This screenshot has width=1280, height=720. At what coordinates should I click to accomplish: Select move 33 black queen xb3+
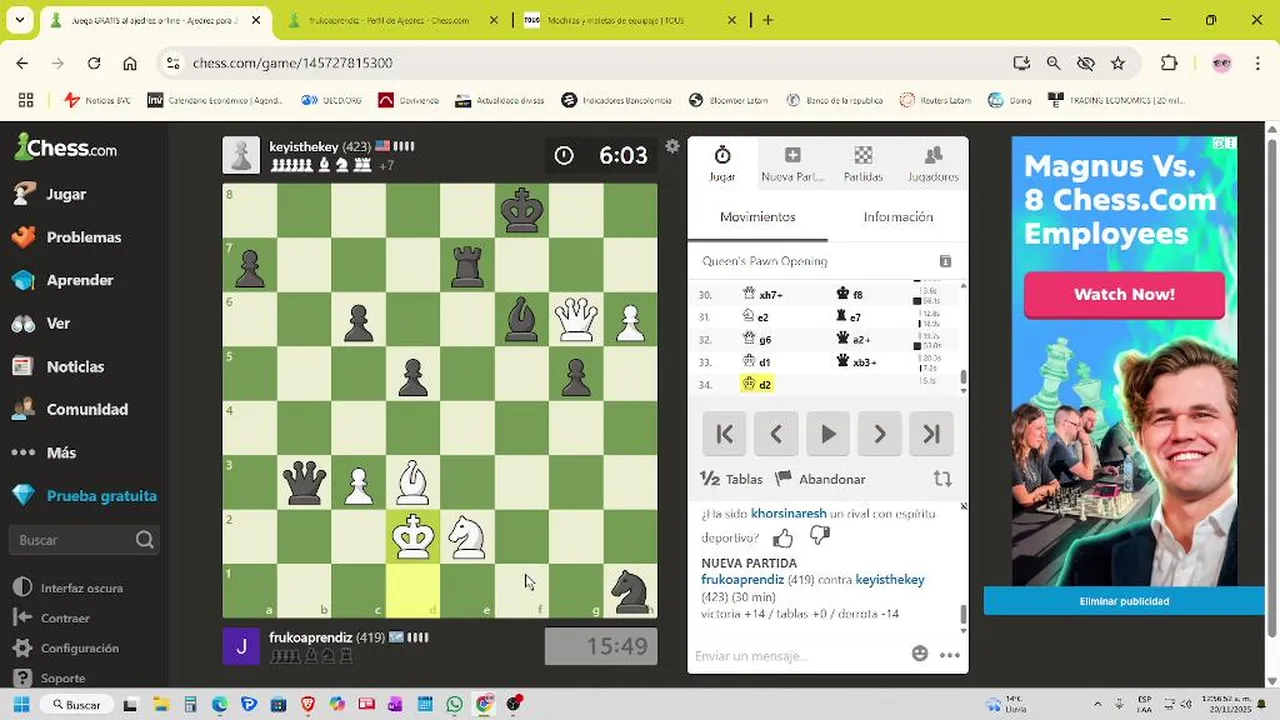tap(856, 362)
